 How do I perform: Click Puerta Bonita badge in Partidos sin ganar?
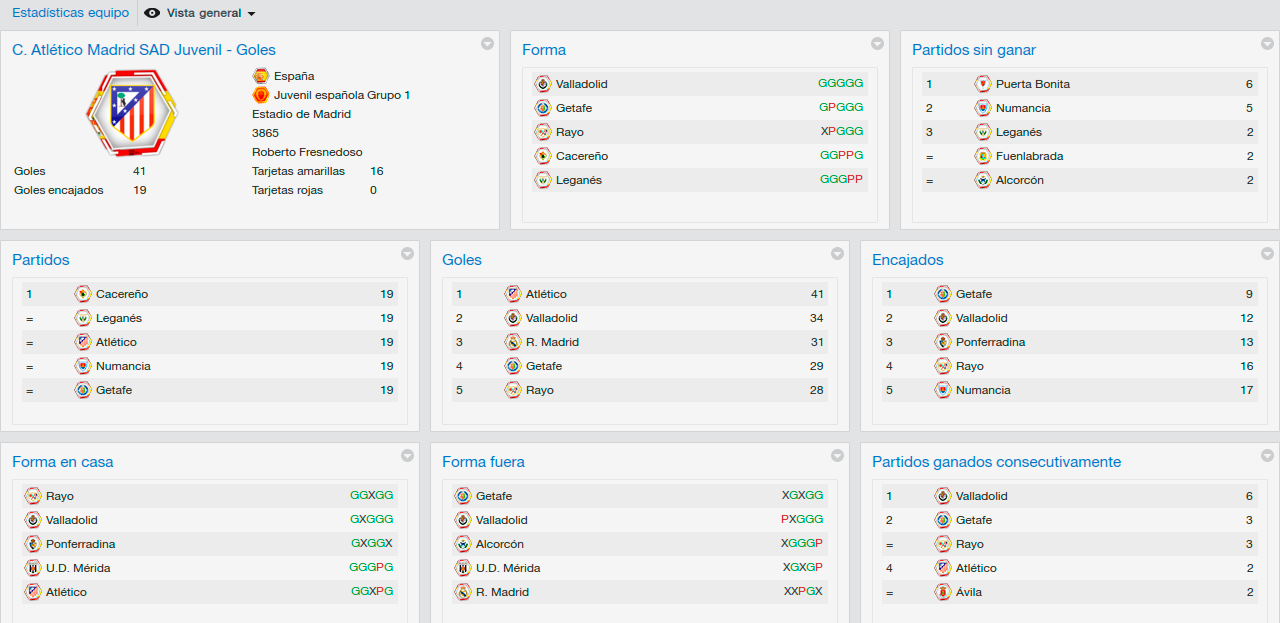(x=983, y=84)
